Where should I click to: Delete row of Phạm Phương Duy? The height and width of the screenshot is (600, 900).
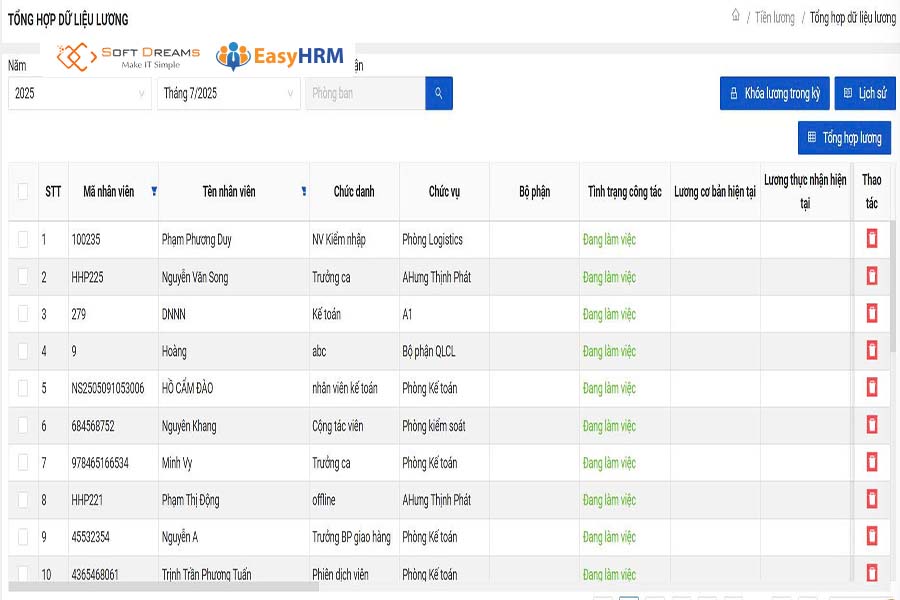coord(871,239)
